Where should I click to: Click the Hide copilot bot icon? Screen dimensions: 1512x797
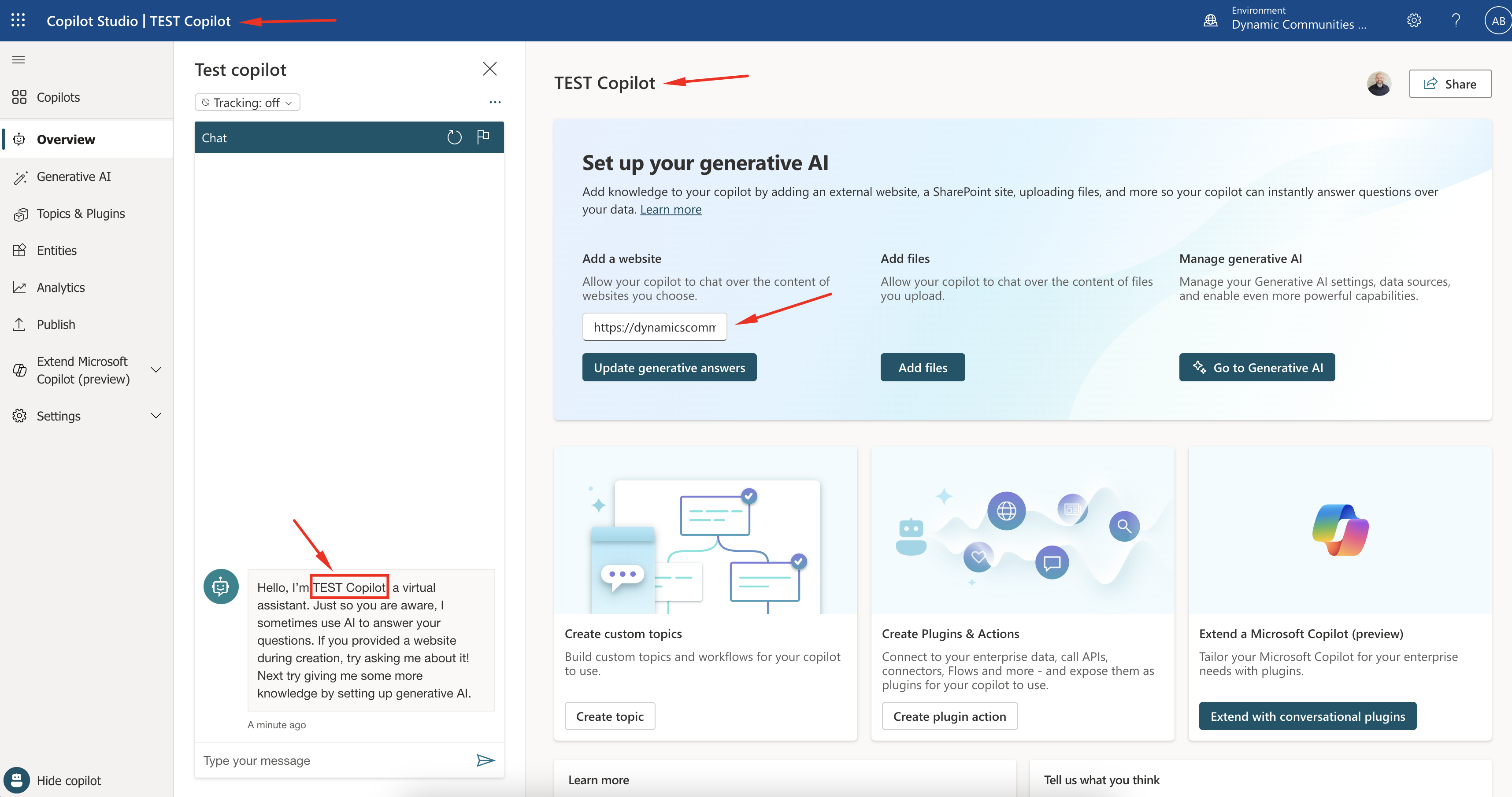[17, 781]
